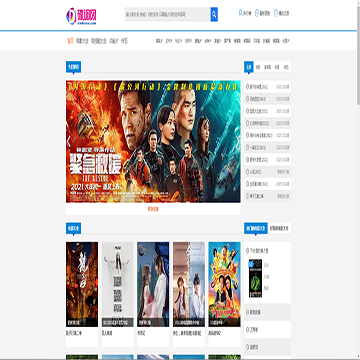Open small green poster in right sidebar
The width and height of the screenshot is (360, 360).
pos(255,278)
